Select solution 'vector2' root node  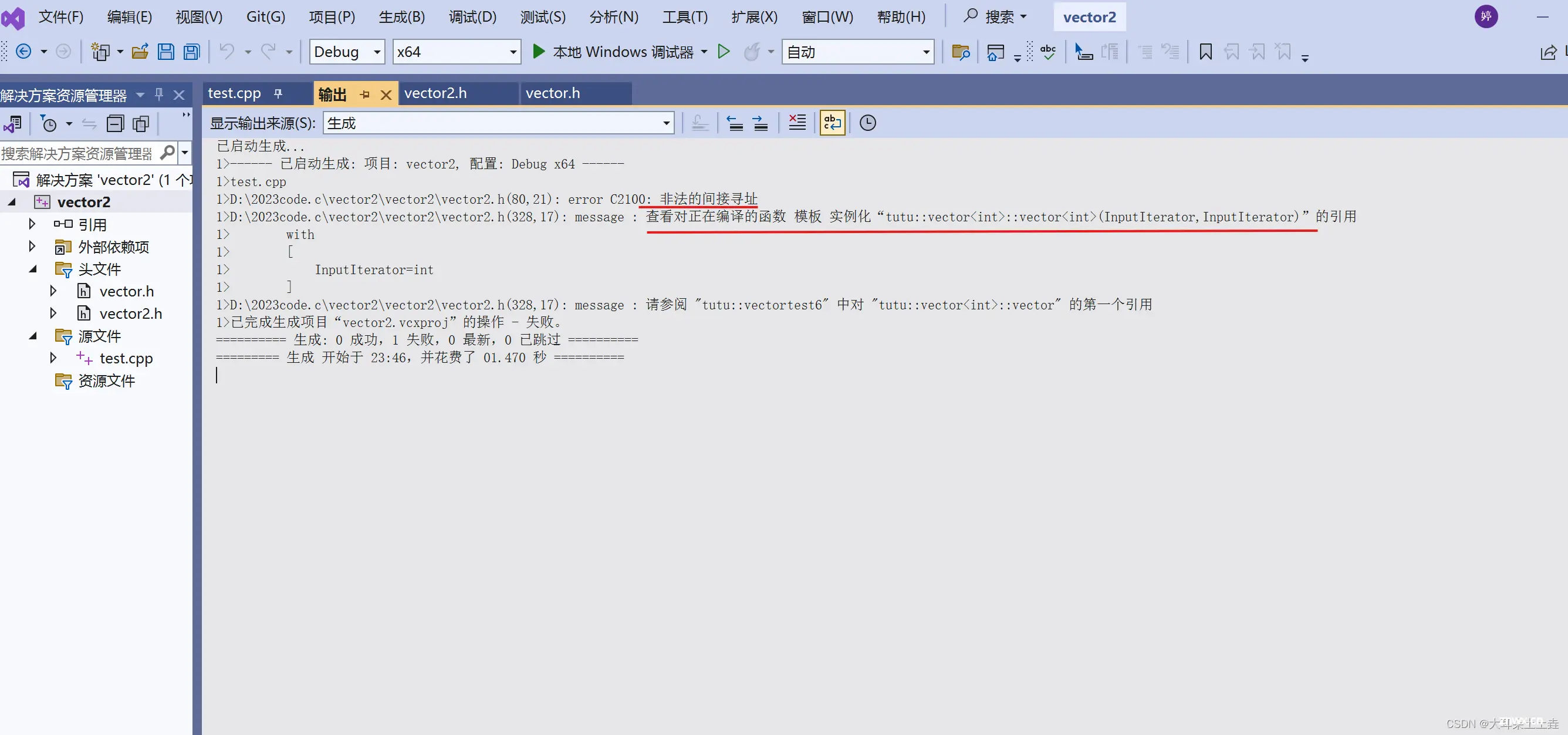[102, 180]
